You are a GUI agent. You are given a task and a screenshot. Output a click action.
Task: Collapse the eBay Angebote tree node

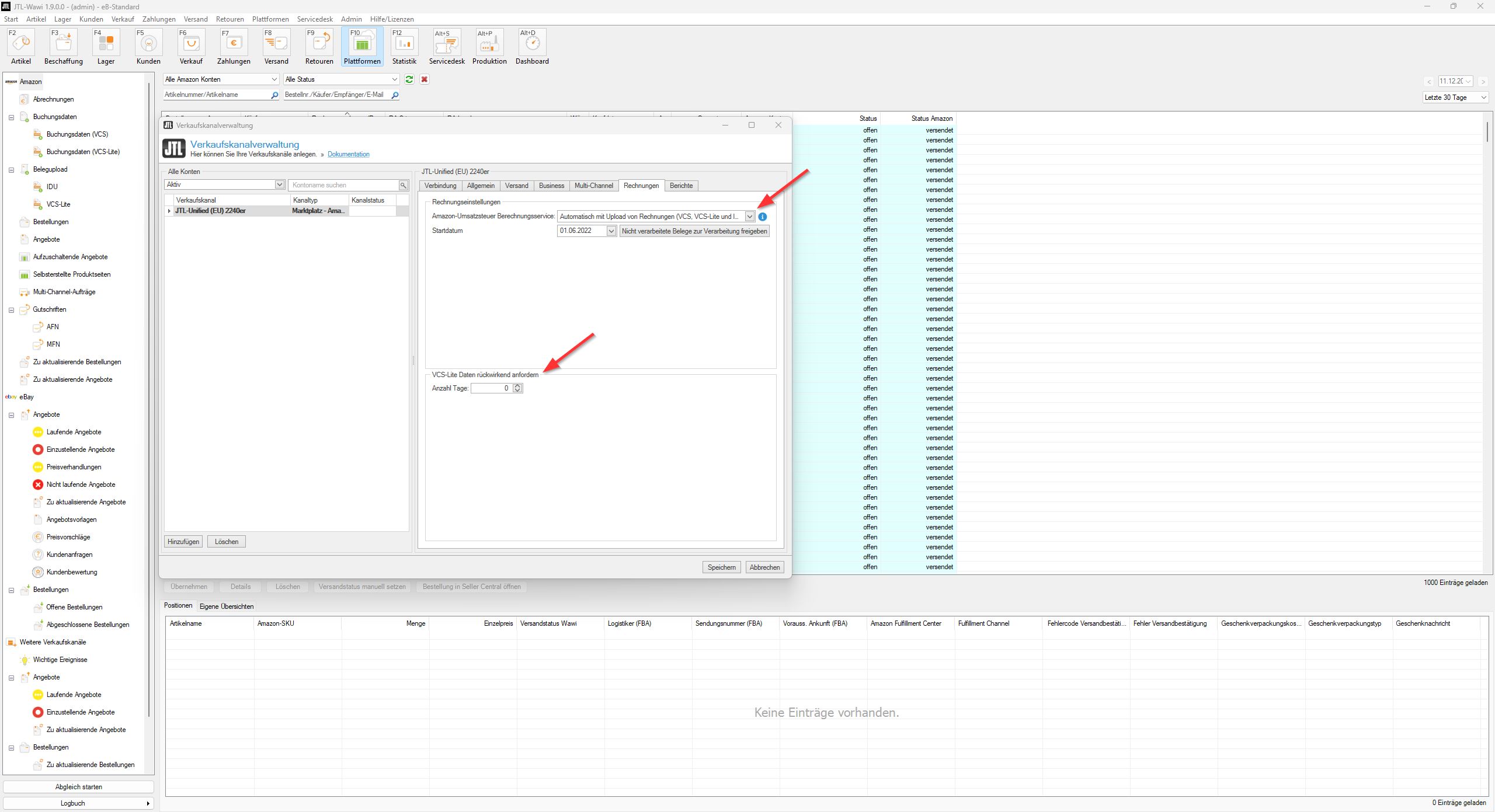[11, 415]
